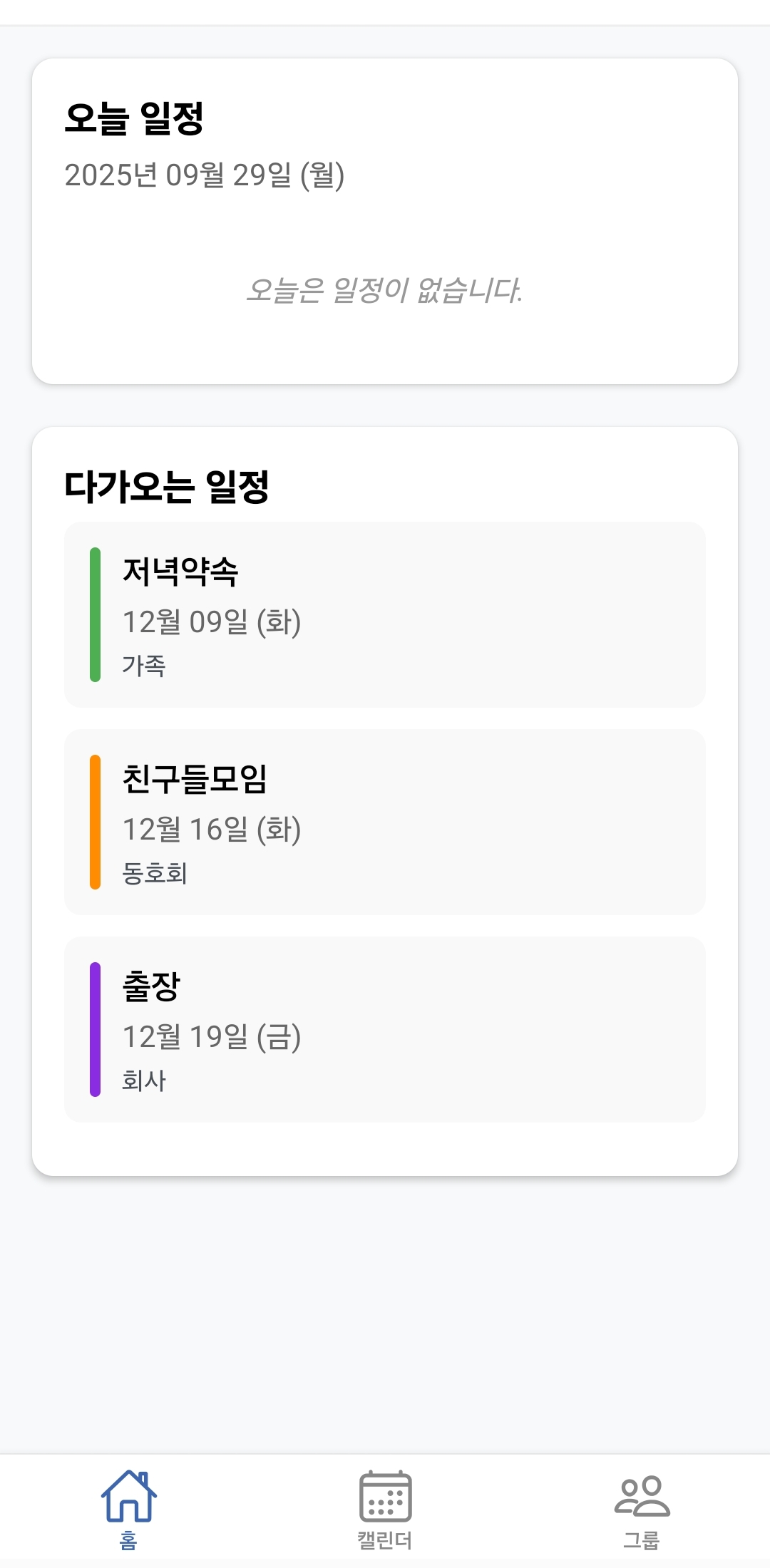Tap the people icon for groups
Viewport: 770px width, 1568px height.
[x=642, y=1495]
